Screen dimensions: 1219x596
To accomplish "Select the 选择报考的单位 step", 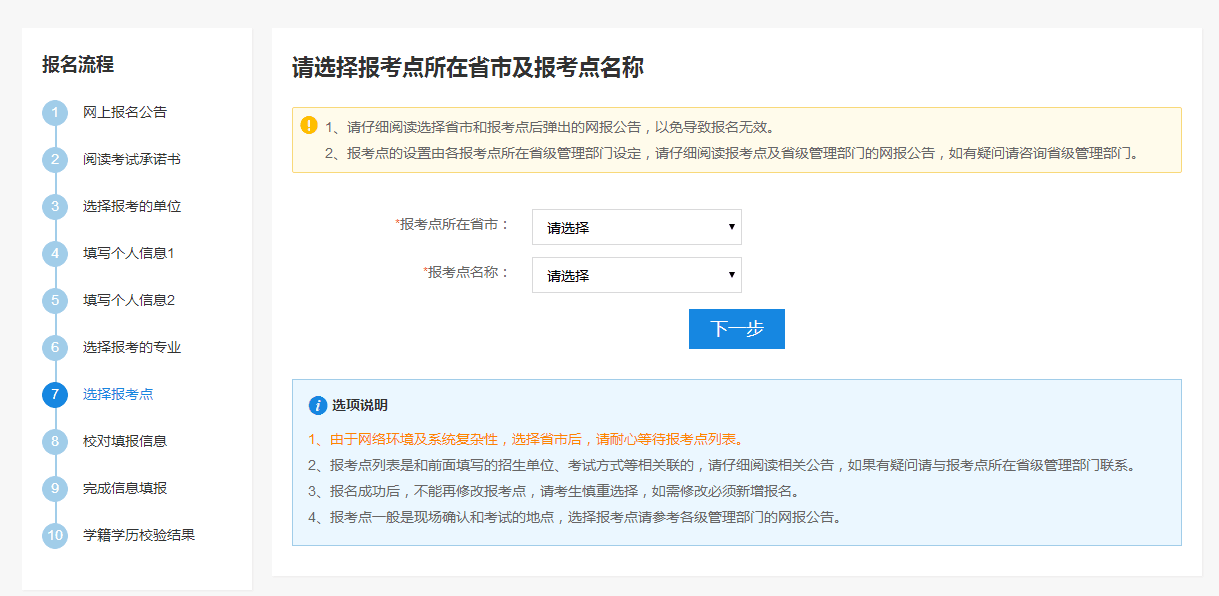I will [132, 206].
